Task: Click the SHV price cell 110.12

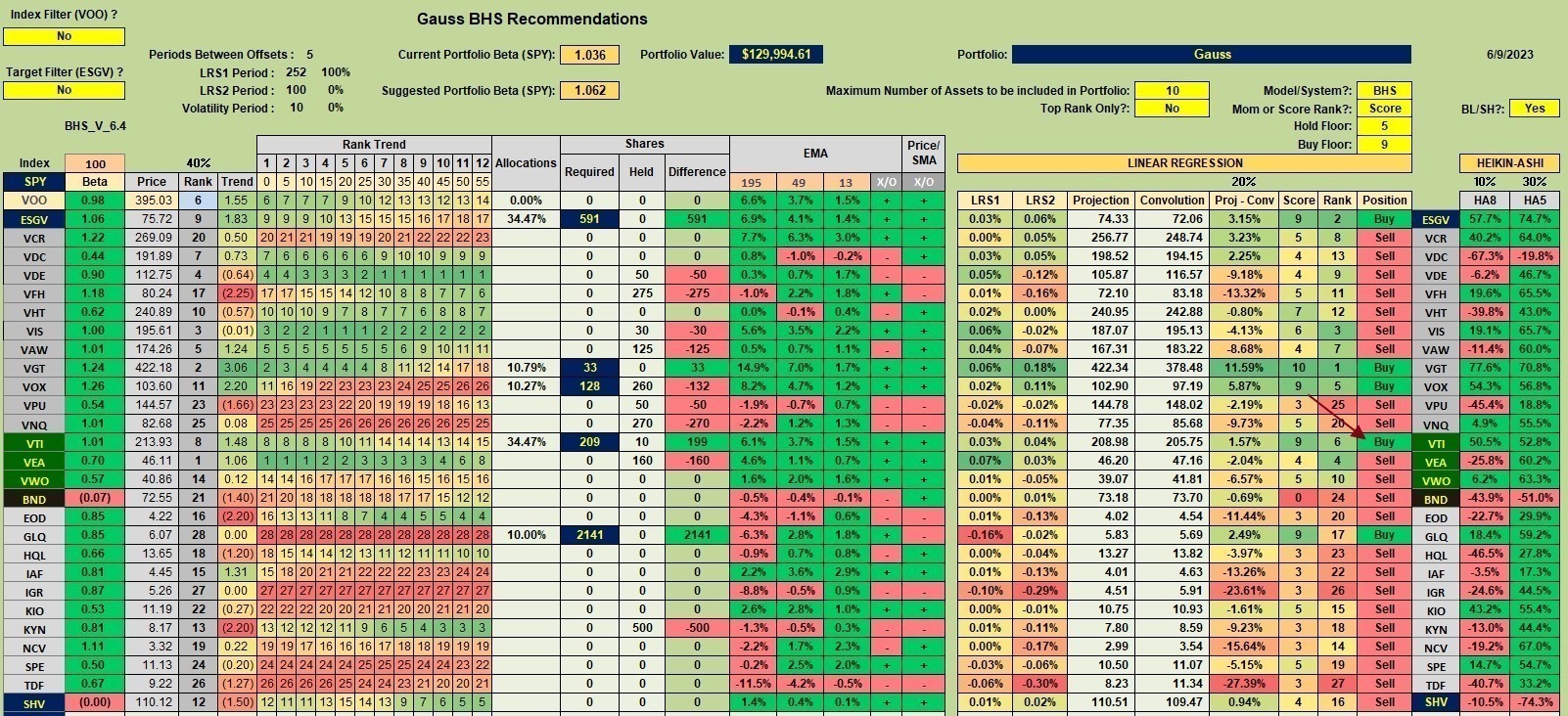Action: coord(152,702)
